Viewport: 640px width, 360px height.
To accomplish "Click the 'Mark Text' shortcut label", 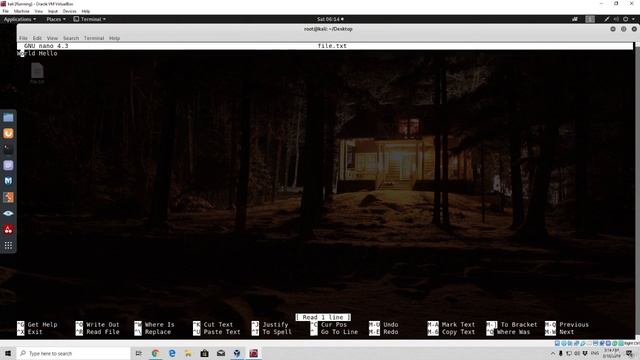I will pos(458,325).
